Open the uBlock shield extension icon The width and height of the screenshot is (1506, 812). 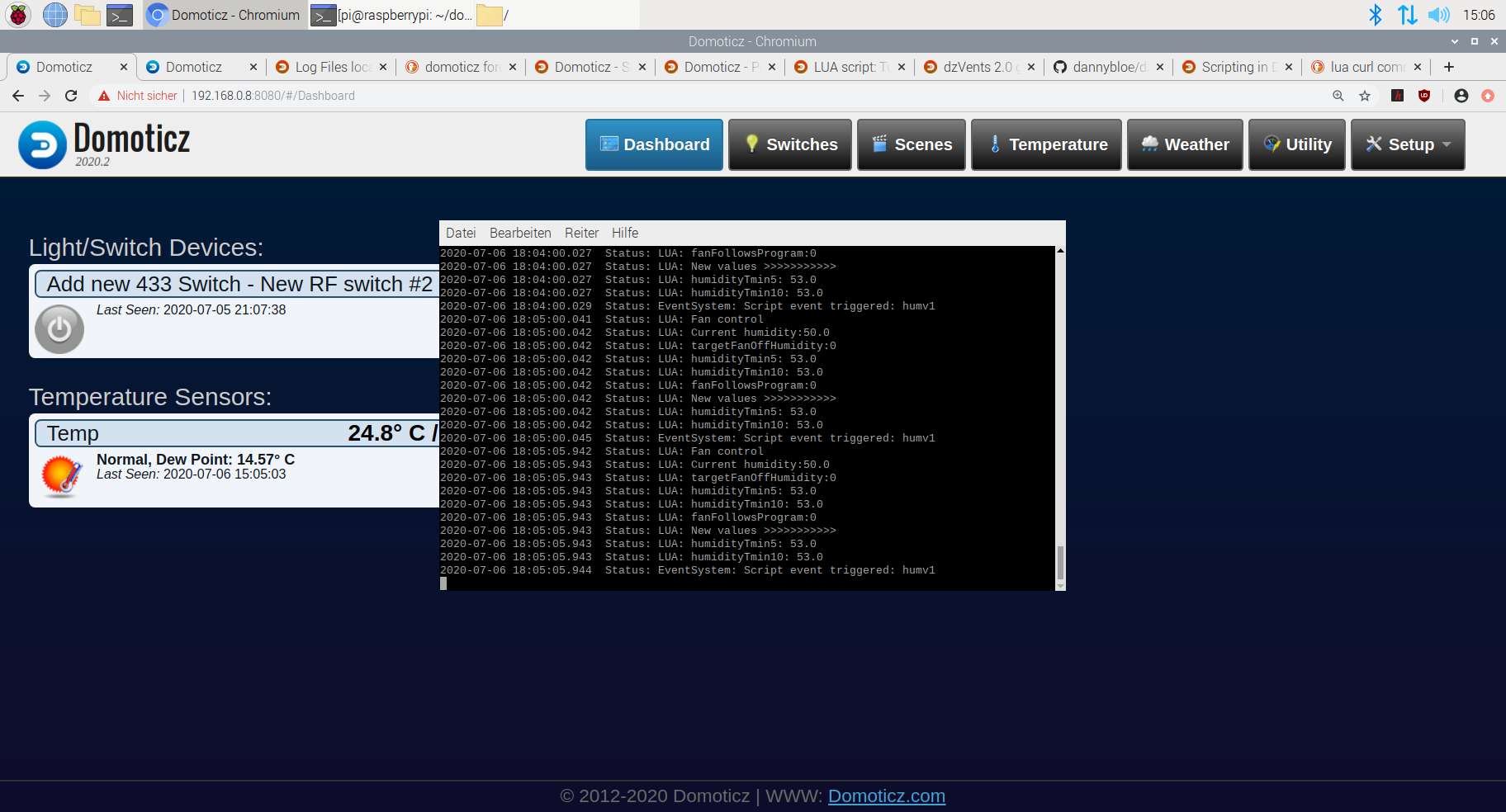[1424, 96]
